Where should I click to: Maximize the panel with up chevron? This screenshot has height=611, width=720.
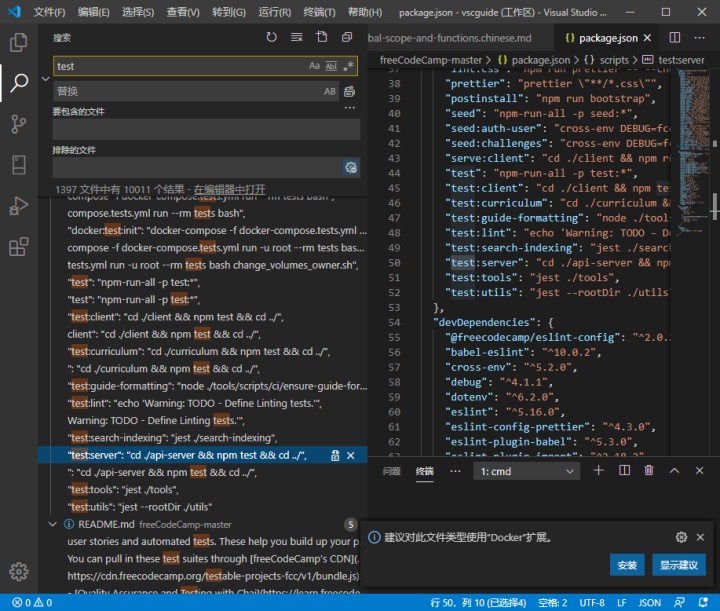(674, 471)
